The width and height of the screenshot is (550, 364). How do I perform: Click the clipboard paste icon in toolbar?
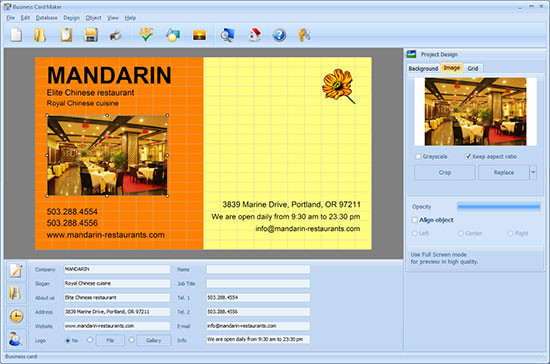(66, 35)
